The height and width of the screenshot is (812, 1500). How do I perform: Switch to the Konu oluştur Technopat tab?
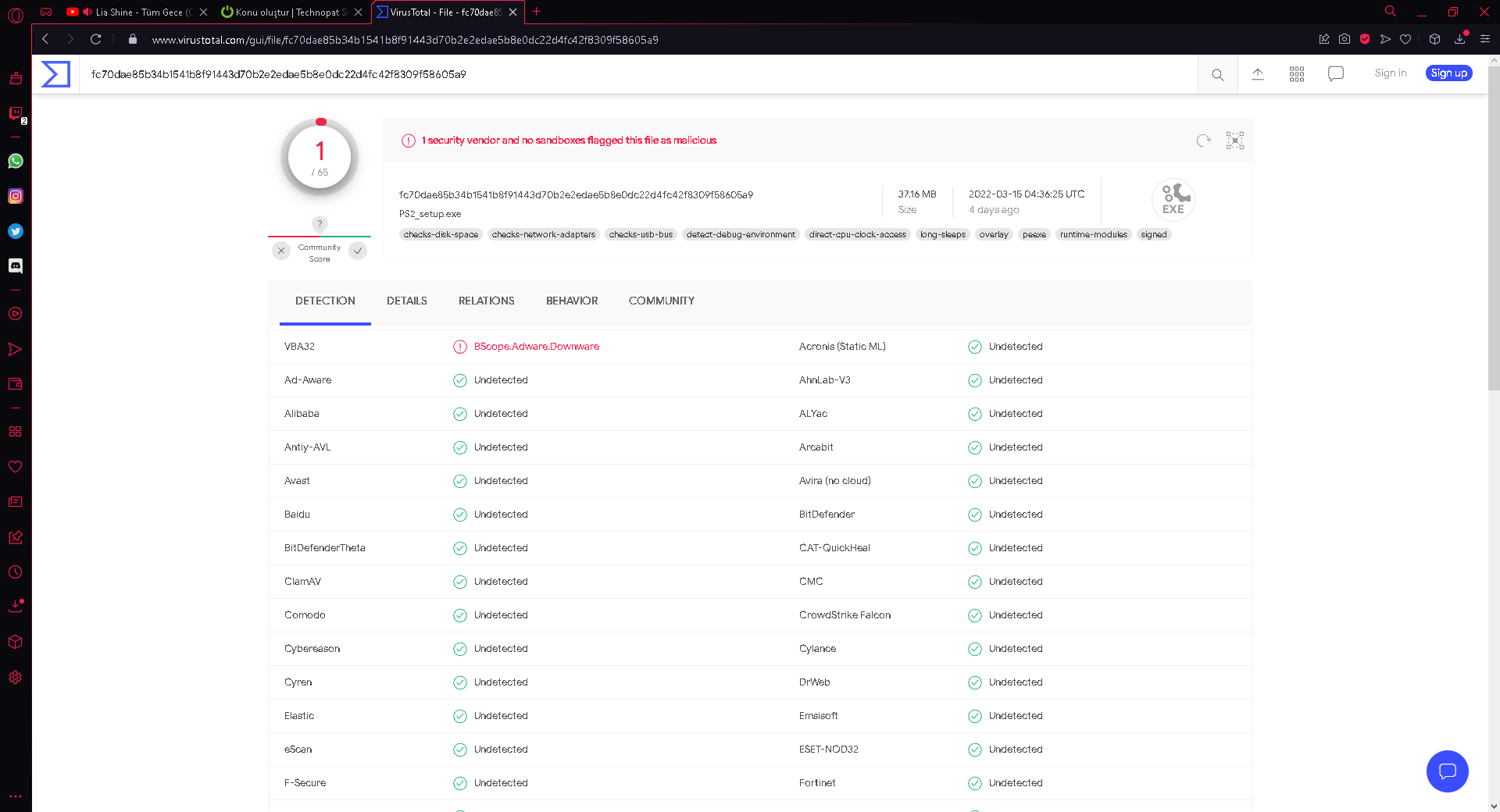291,12
